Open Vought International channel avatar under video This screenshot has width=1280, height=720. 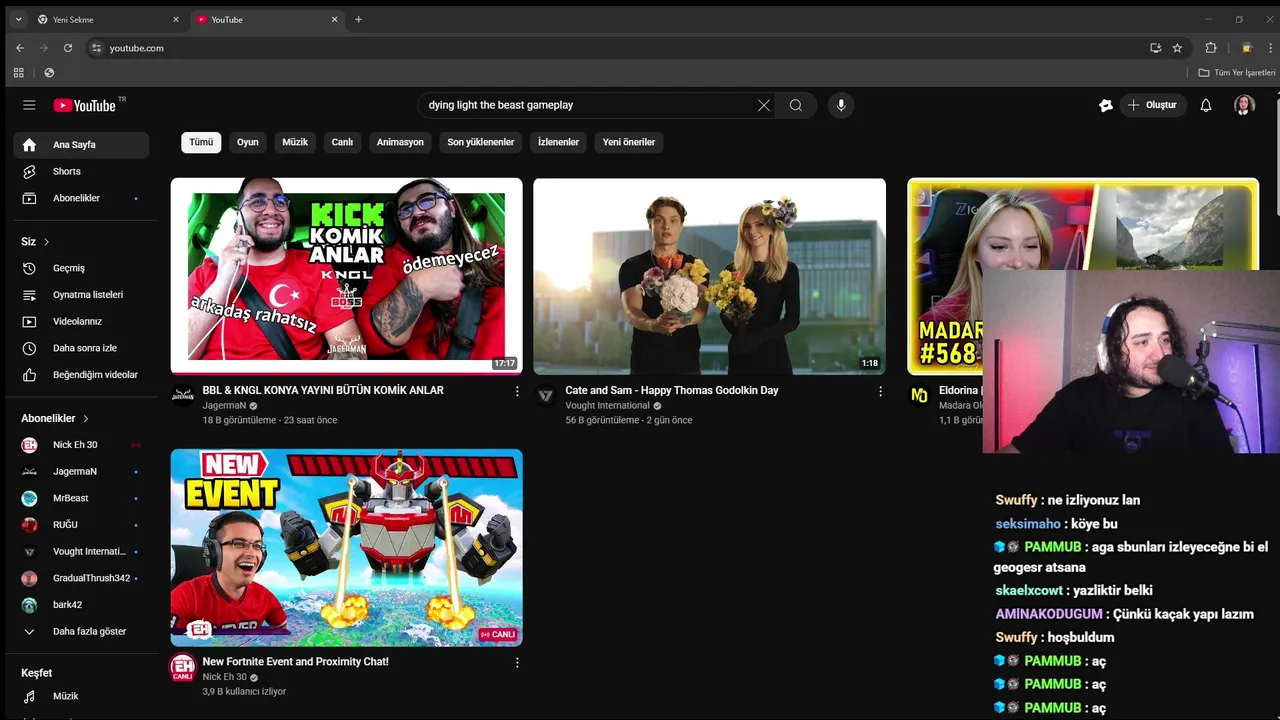tap(546, 395)
